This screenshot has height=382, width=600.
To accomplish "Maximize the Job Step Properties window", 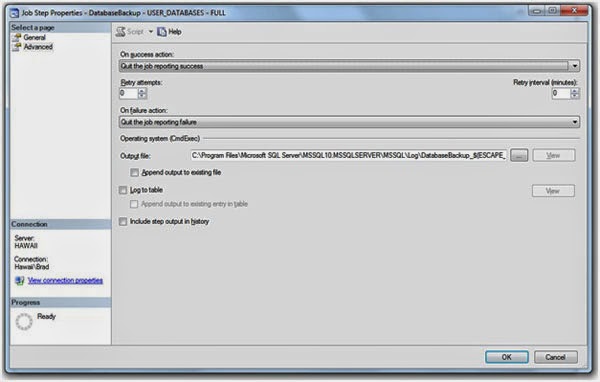I will pos(552,10).
